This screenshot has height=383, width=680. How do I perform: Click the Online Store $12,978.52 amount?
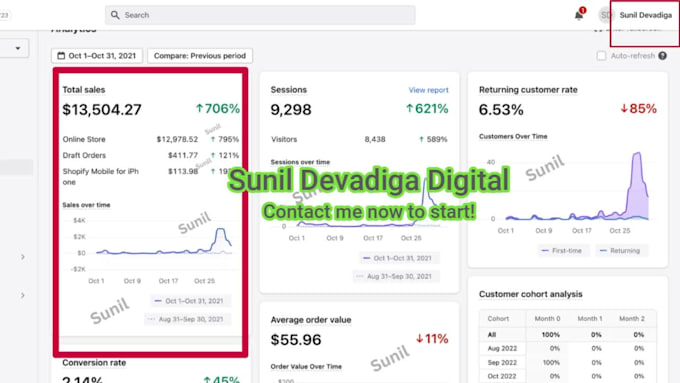coord(177,139)
